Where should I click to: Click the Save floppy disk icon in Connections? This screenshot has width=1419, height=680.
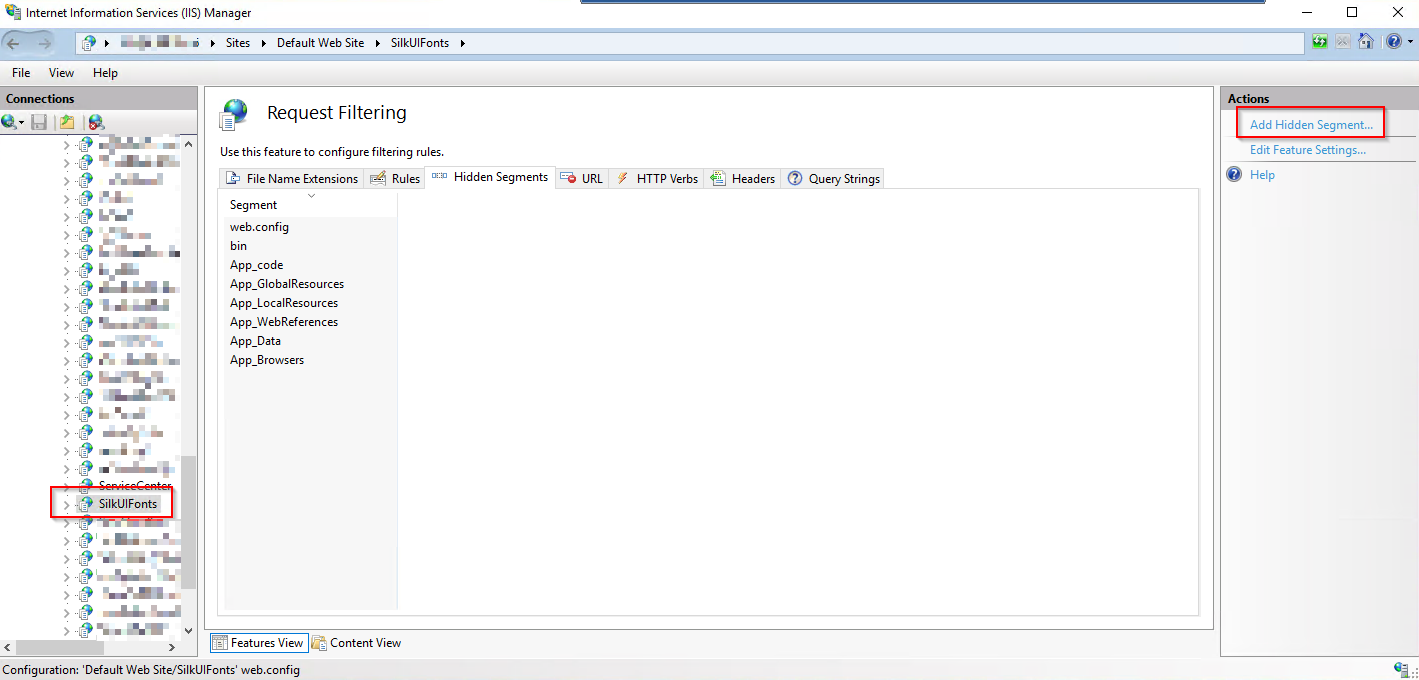click(x=39, y=122)
